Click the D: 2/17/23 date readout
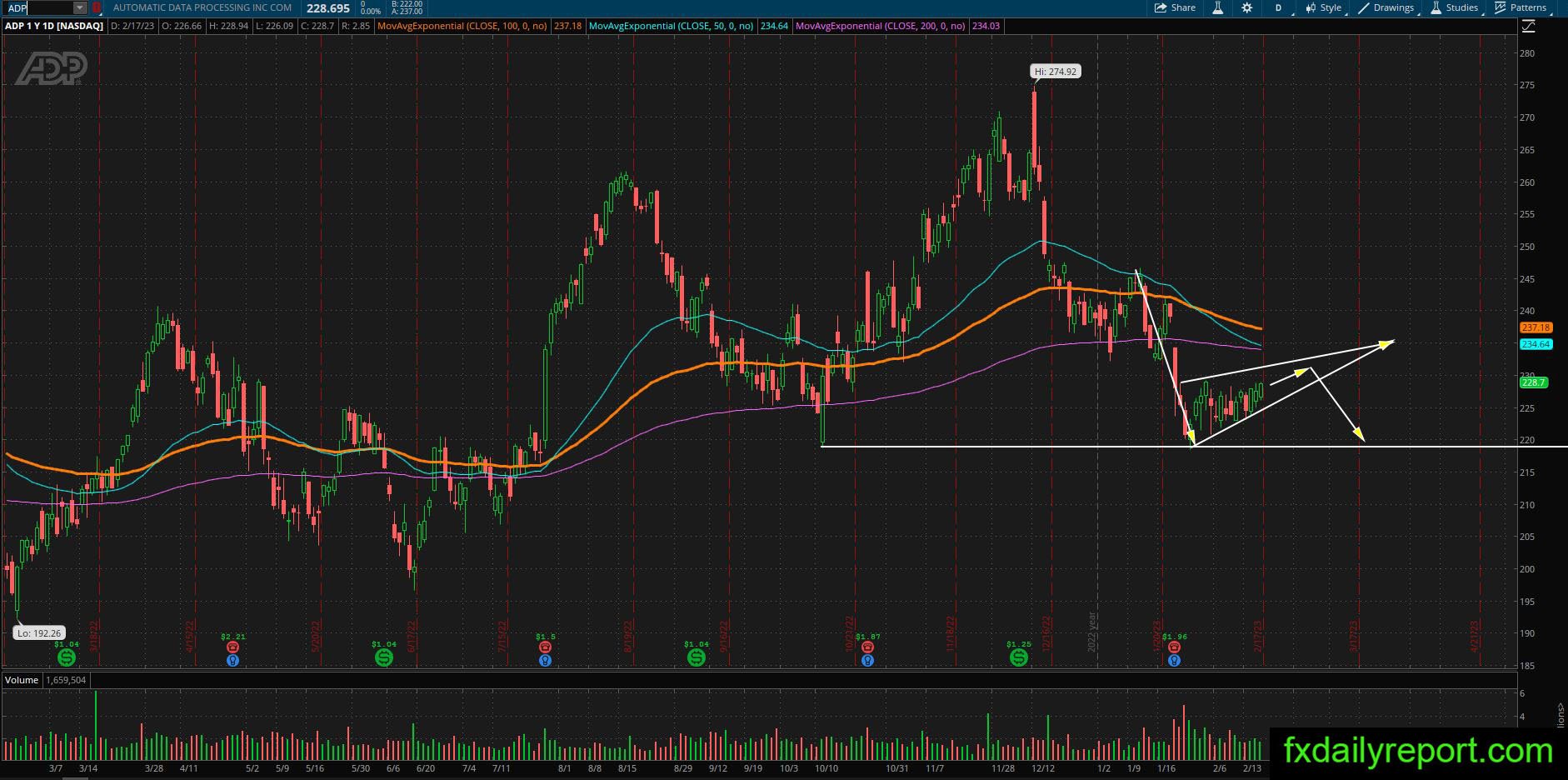 click(134, 26)
